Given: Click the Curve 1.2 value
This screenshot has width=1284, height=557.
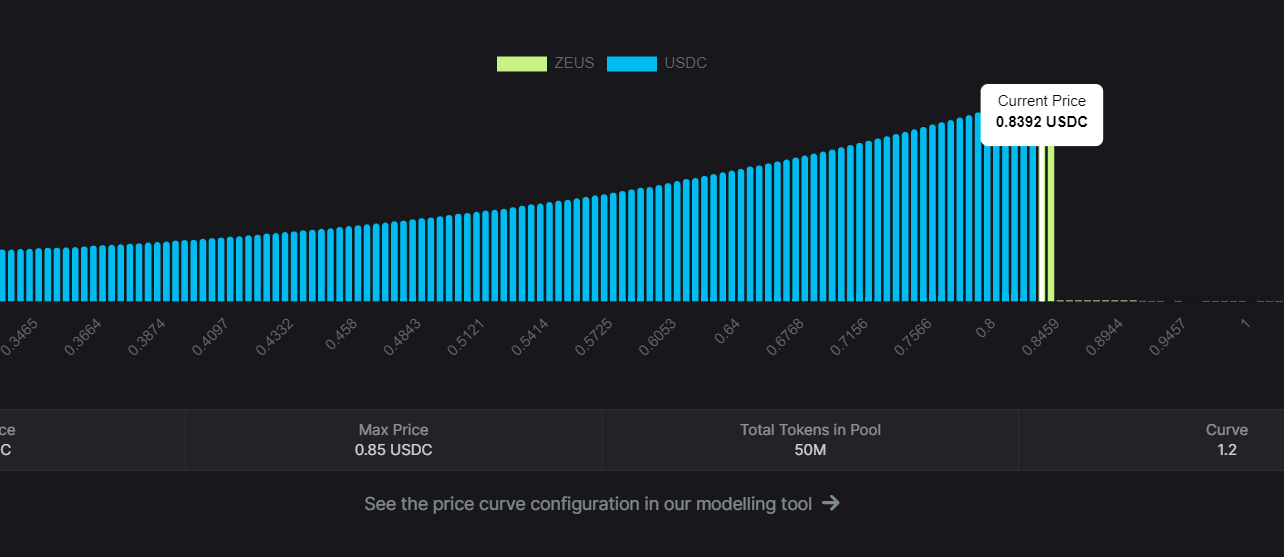Looking at the screenshot, I should coord(1227,450).
